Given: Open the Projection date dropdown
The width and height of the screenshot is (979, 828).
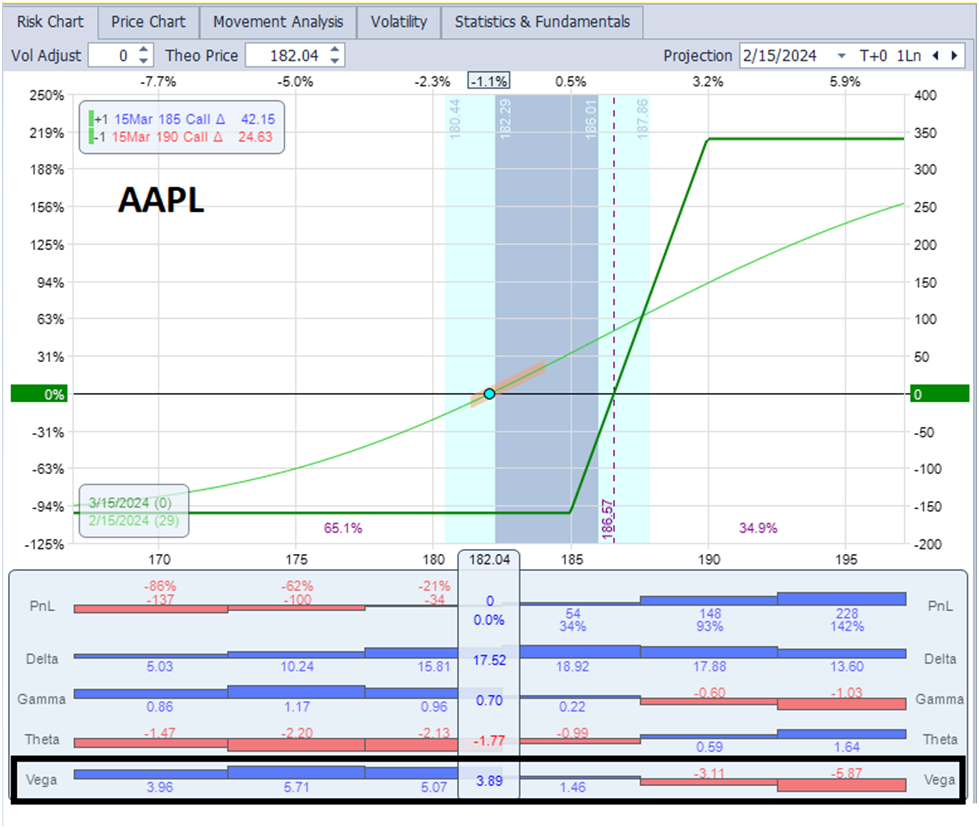Looking at the screenshot, I should coord(841,56).
